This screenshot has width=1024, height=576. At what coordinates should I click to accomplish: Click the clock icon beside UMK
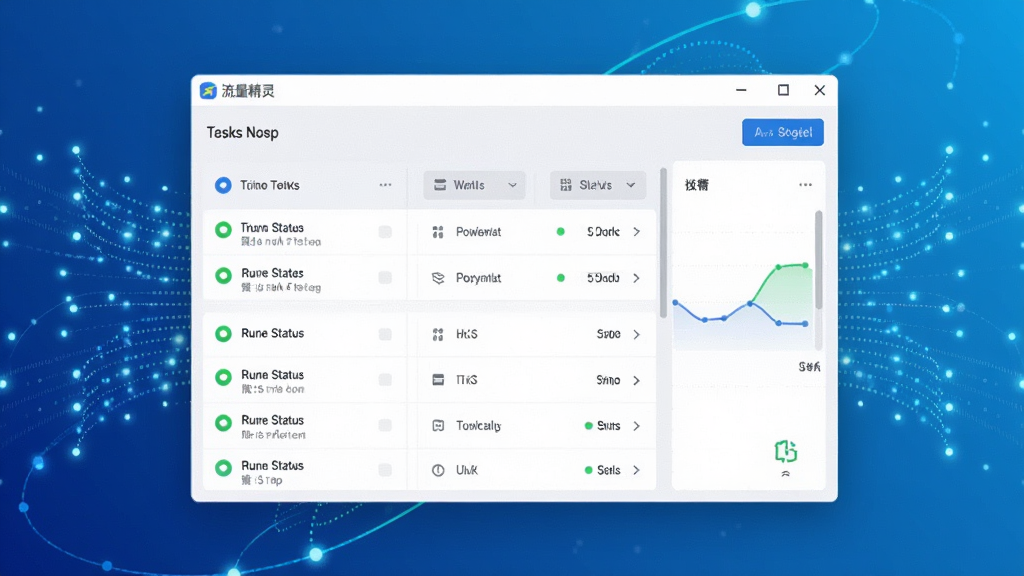(x=438, y=470)
